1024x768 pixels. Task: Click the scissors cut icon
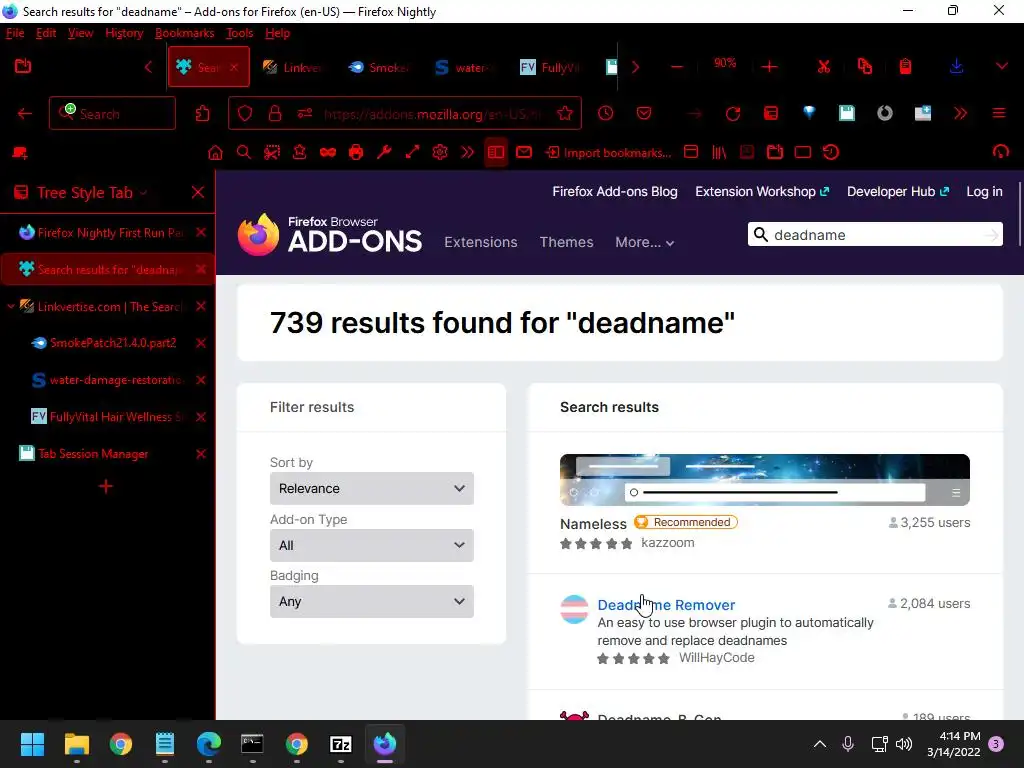824,67
